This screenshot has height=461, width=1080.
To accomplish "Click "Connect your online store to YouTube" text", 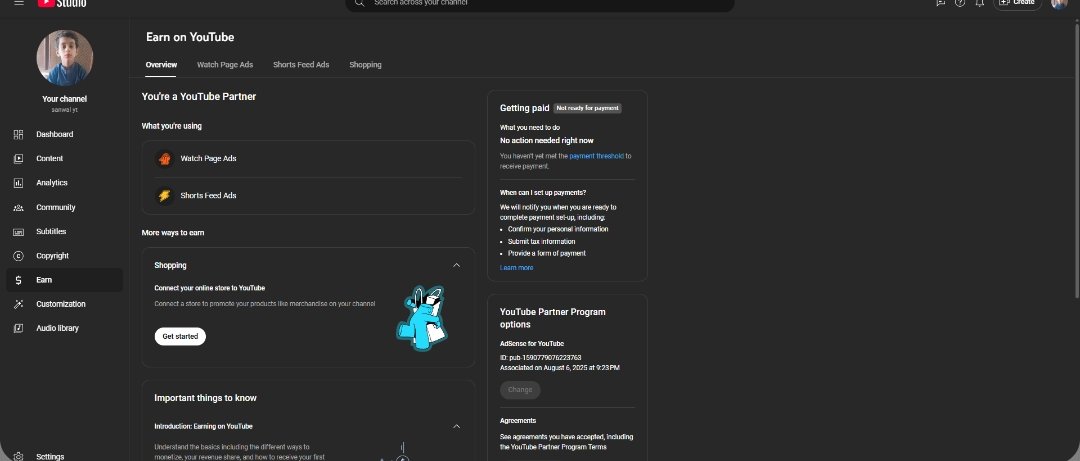I will 209,288.
